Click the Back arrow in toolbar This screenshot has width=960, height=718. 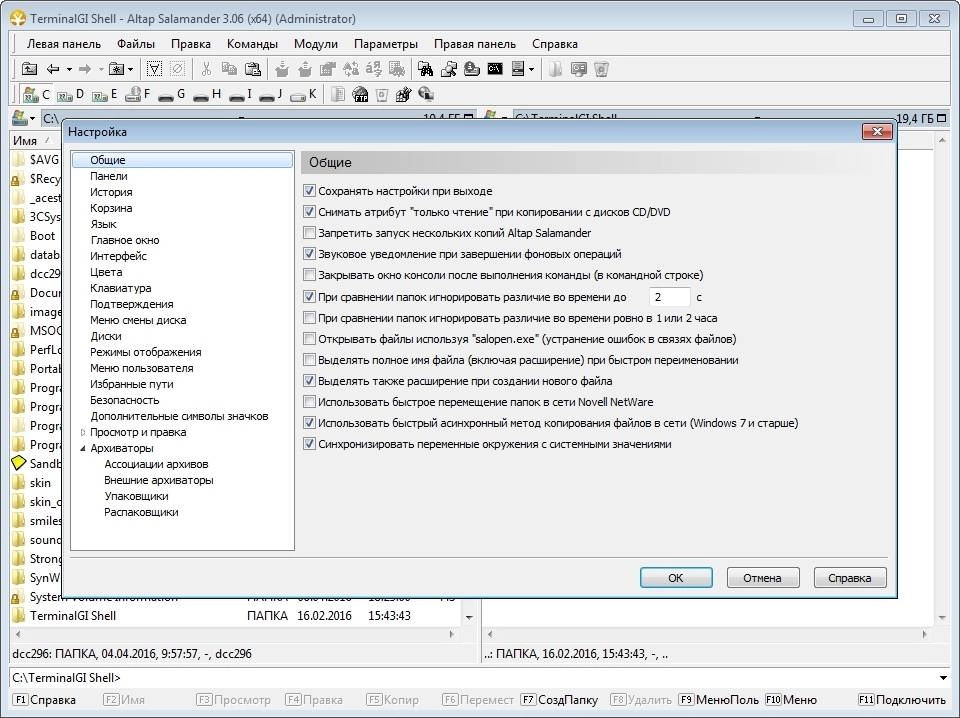(x=53, y=69)
